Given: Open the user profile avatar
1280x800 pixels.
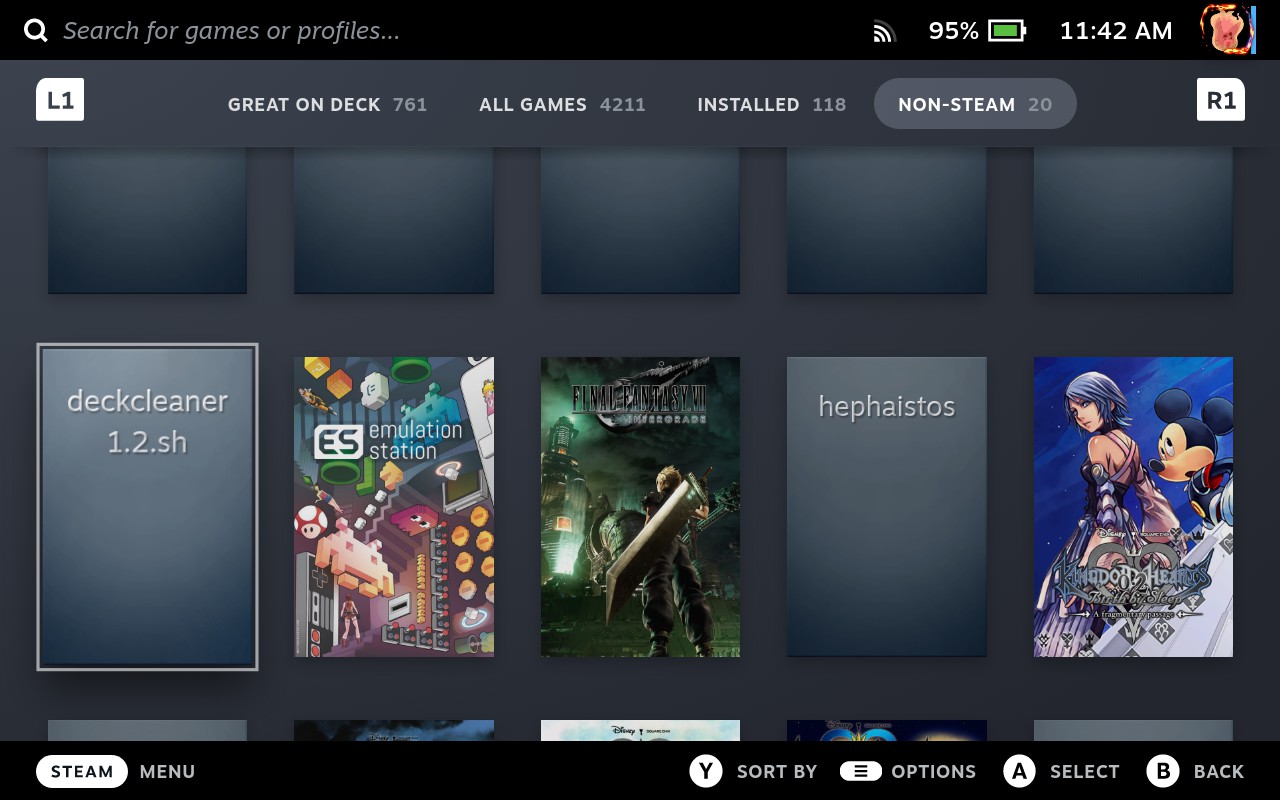Looking at the screenshot, I should [x=1227, y=30].
